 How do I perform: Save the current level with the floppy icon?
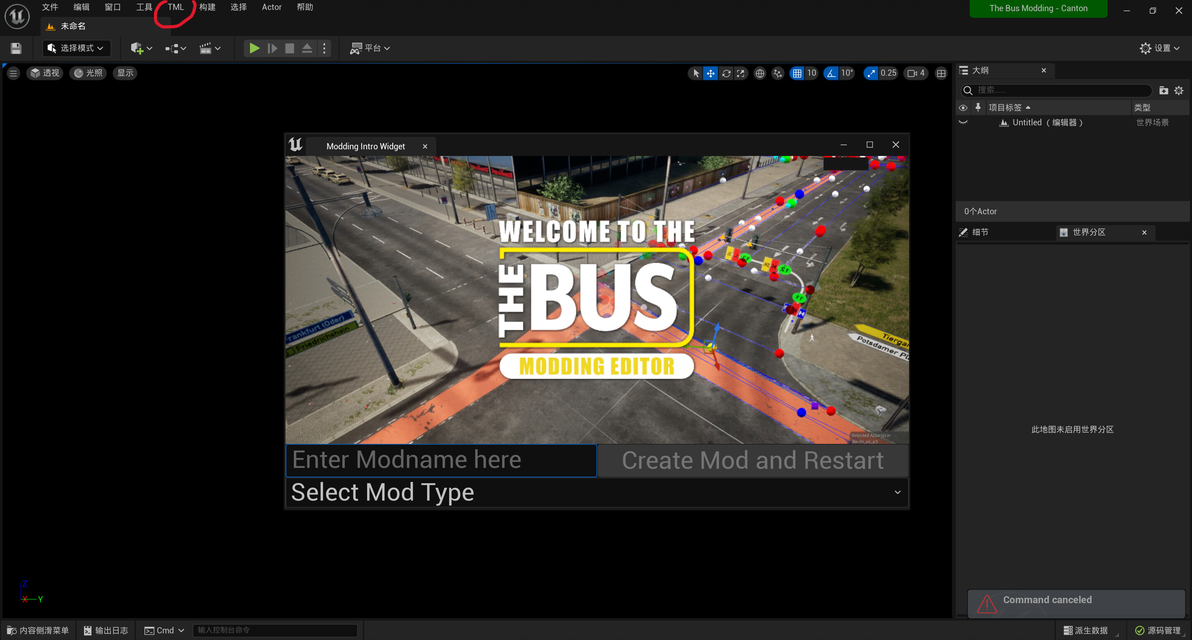click(16, 48)
